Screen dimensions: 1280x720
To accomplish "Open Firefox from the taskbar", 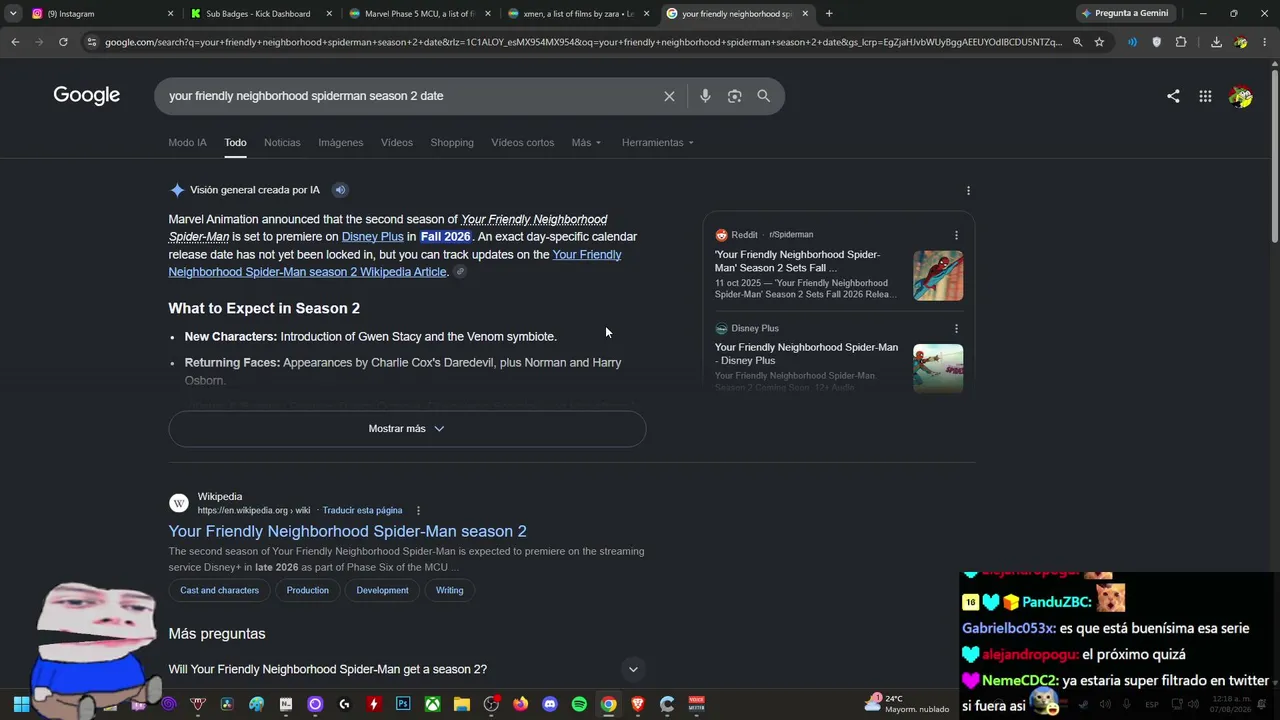I will [520, 704].
